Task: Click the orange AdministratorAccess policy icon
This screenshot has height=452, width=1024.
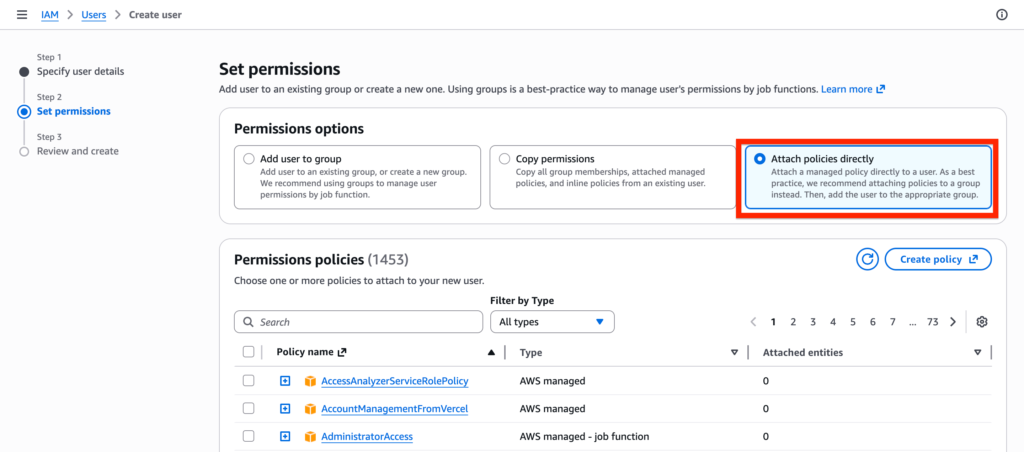Action: (311, 437)
